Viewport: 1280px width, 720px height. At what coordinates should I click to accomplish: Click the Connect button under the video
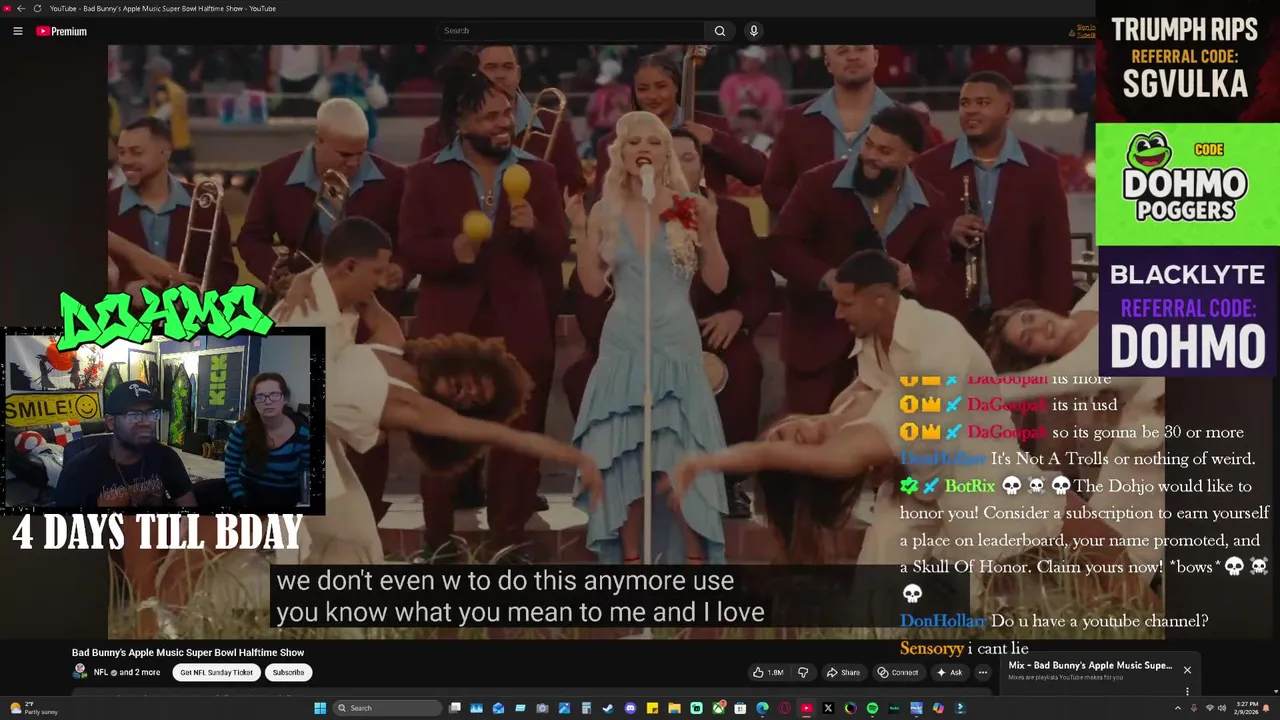coord(898,672)
